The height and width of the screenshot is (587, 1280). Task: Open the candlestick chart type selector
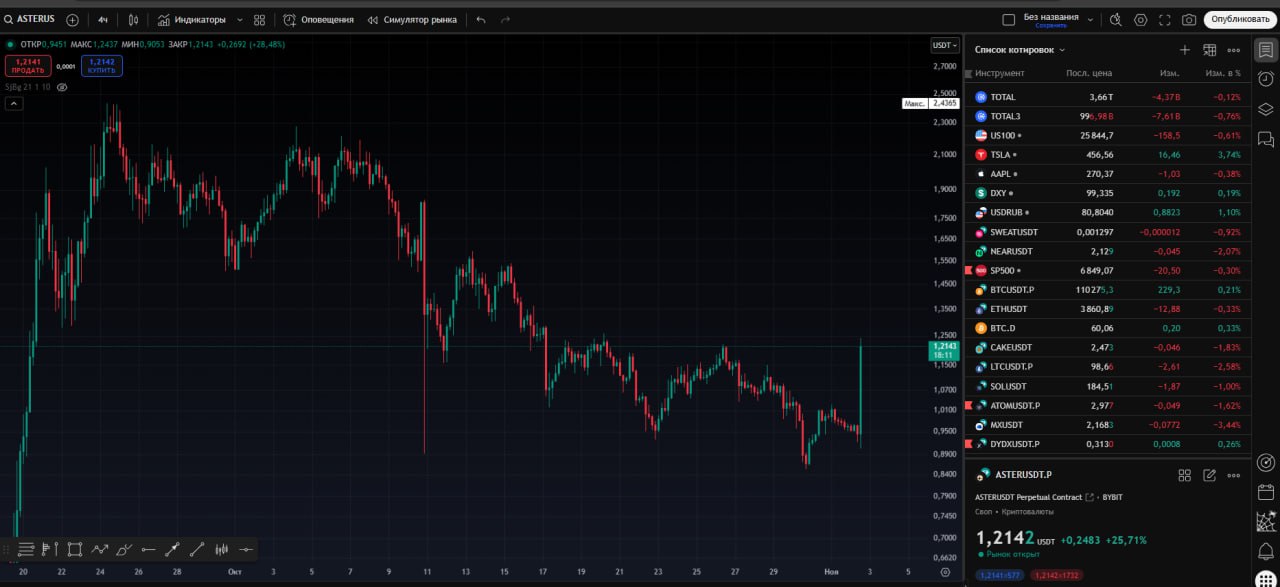point(133,20)
